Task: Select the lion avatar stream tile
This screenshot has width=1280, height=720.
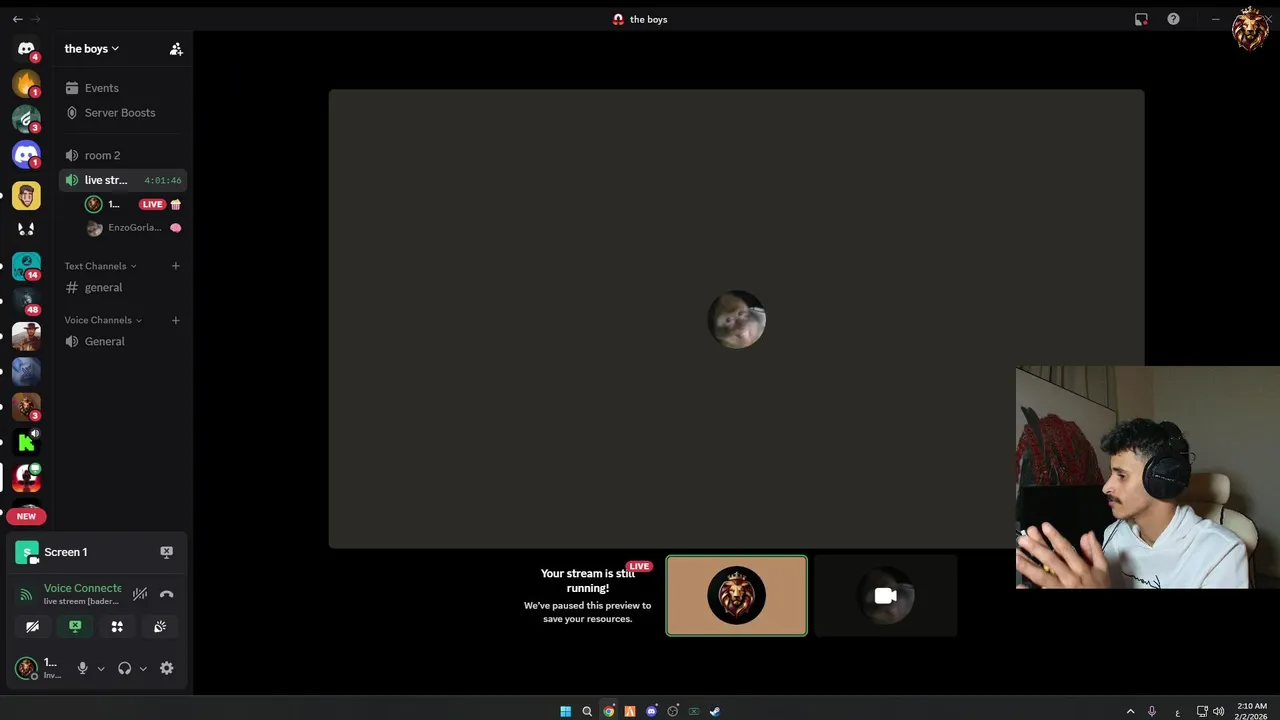Action: tap(737, 596)
